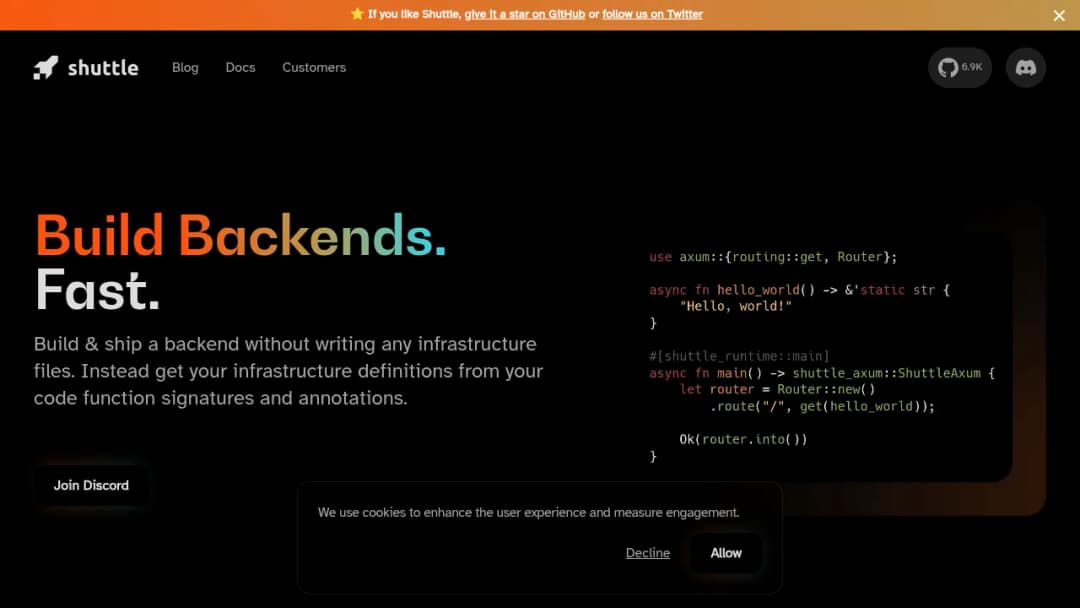Open the Discord icon in the header
The image size is (1080, 608).
[x=1026, y=67]
